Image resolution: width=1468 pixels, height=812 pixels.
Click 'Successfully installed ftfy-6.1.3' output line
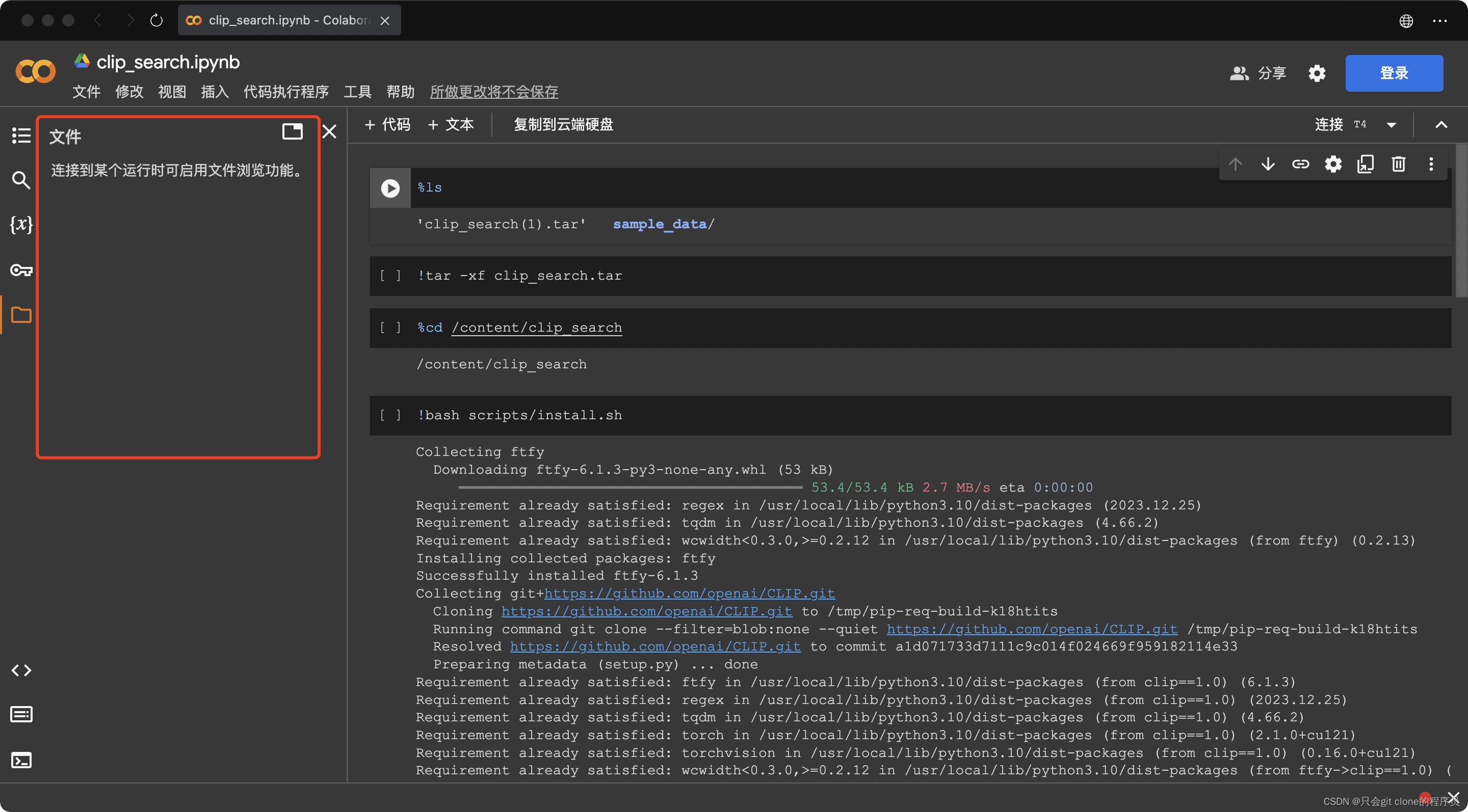(557, 576)
